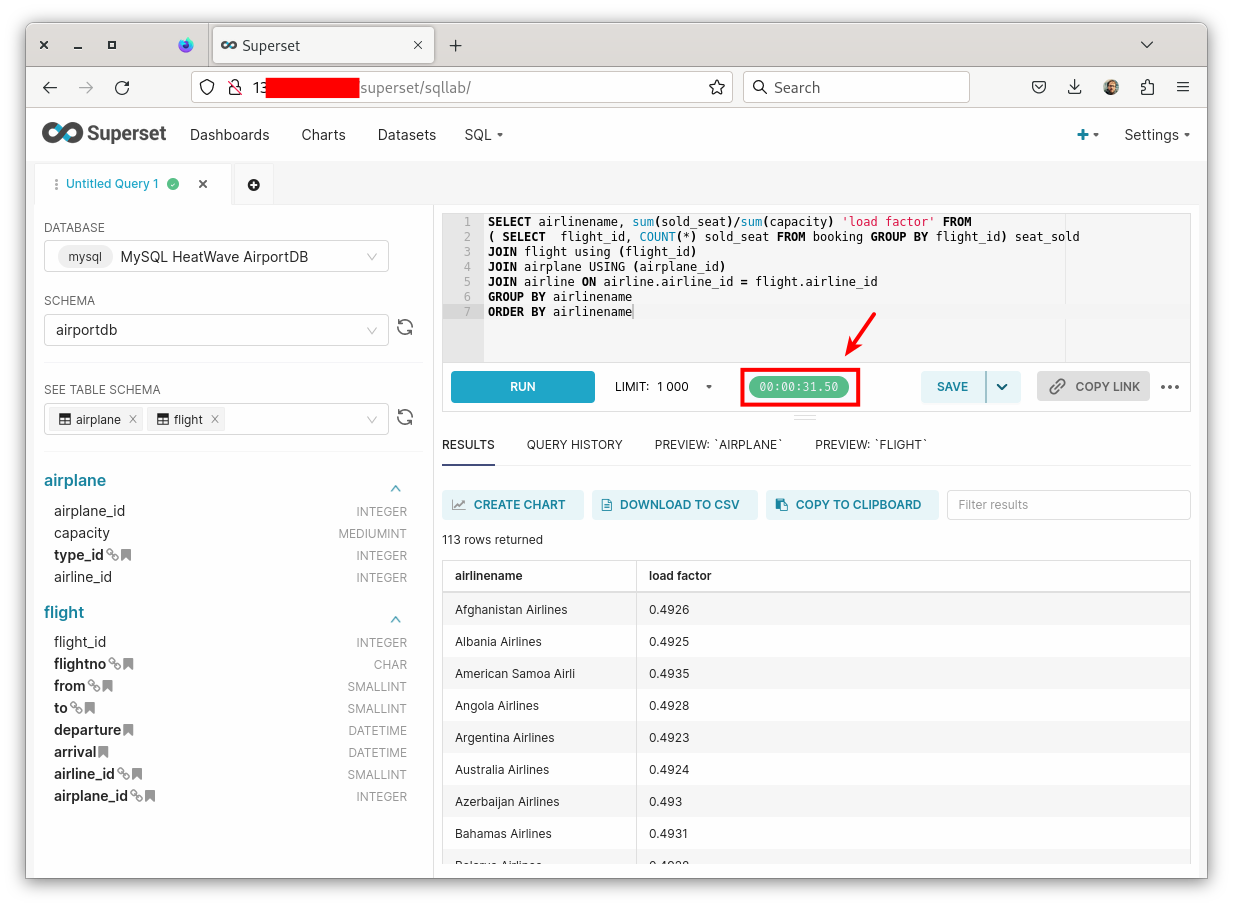Open the SCHEMA dropdown airportdb

click(x=216, y=330)
